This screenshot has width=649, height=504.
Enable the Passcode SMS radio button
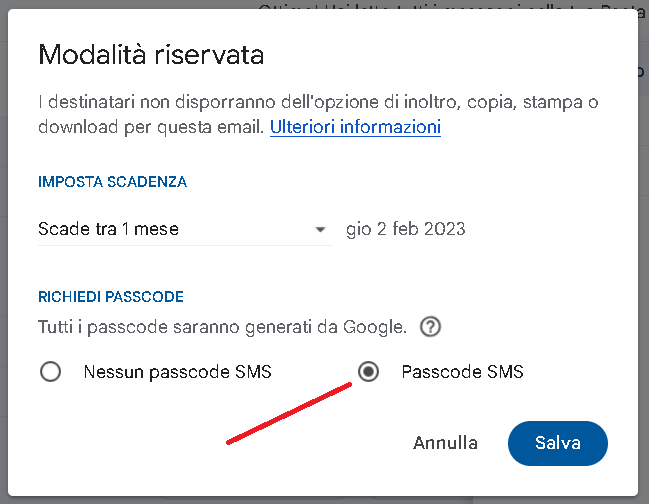369,373
